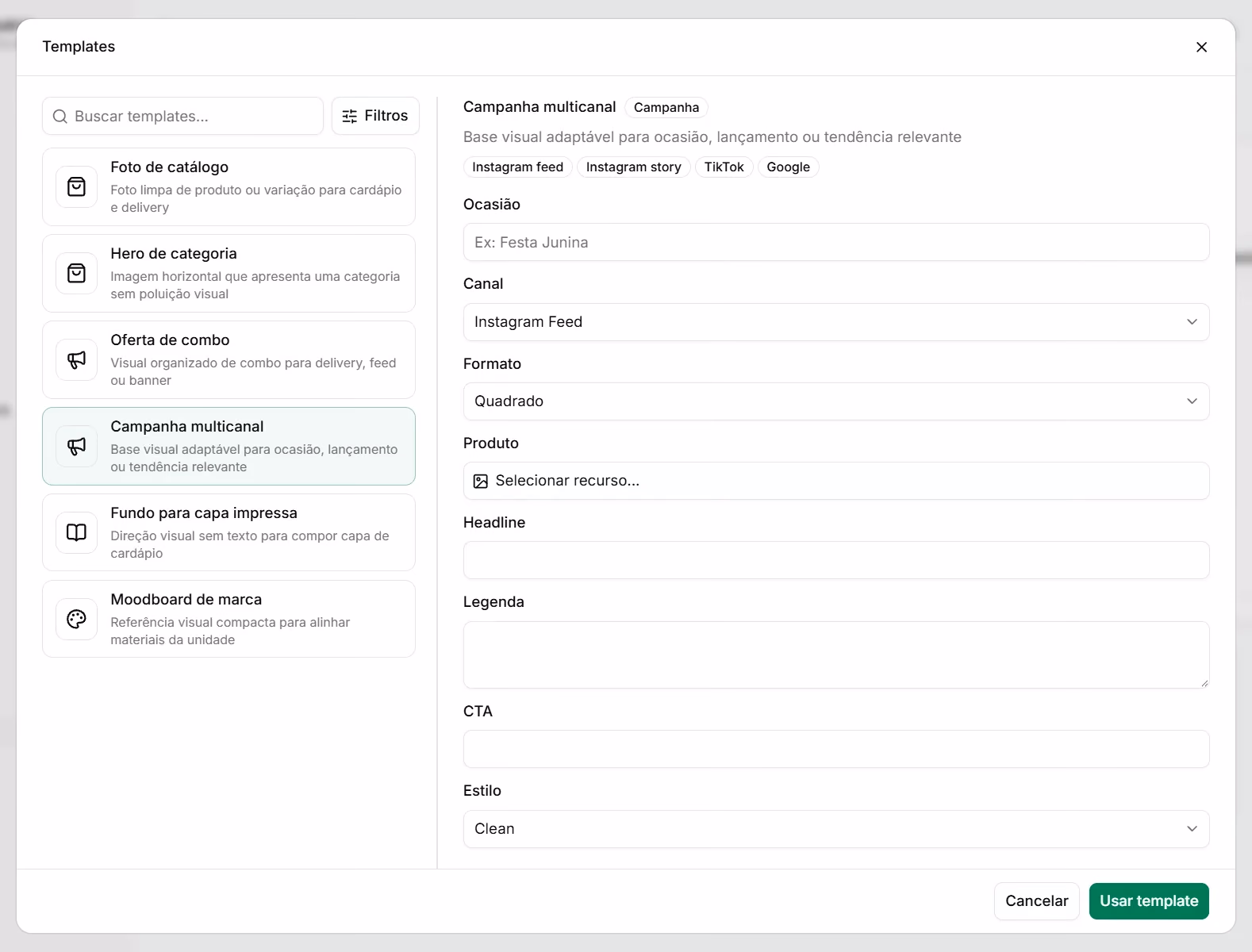Click the image icon in Produto field
The image size is (1252, 952).
[x=481, y=481]
